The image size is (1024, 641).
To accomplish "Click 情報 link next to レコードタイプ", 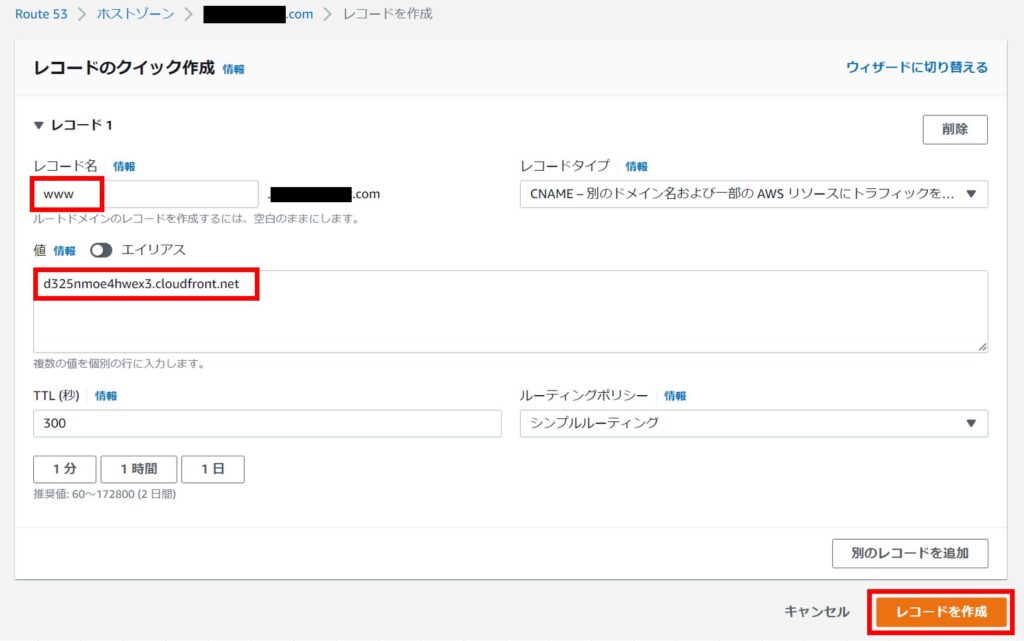I will (x=636, y=166).
